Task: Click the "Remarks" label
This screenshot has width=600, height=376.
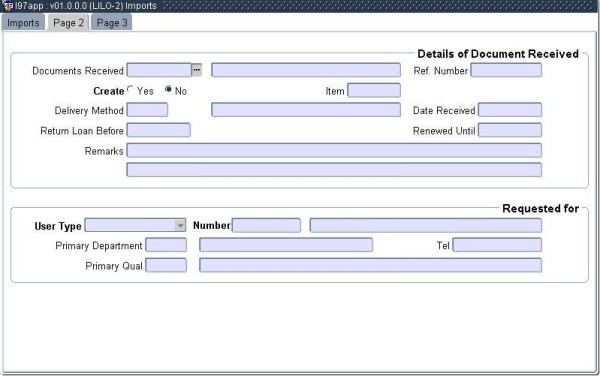Action: pyautogui.click(x=104, y=151)
